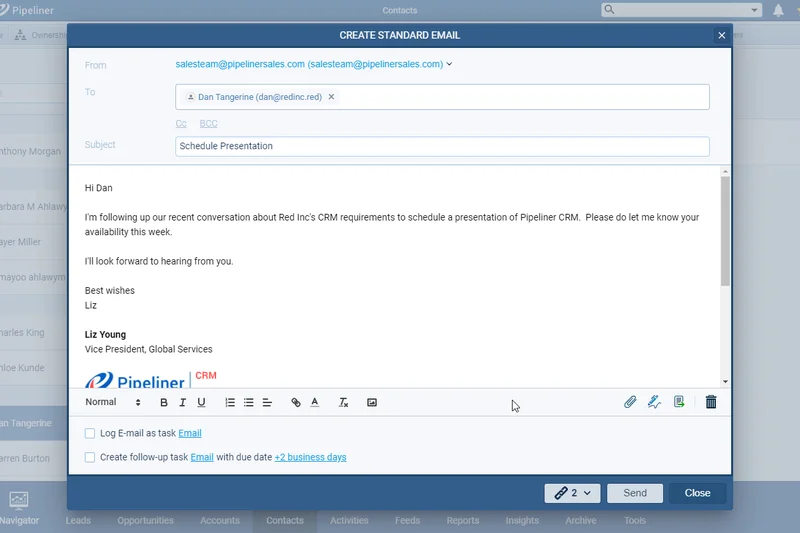The image size is (800, 533).
Task: Open text alignment options
Action: point(267,402)
